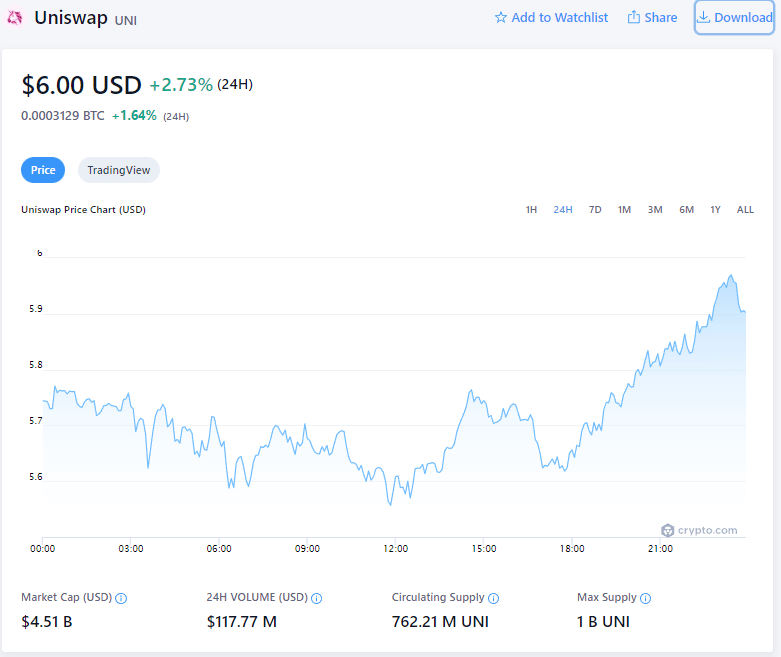The height and width of the screenshot is (657, 781).
Task: Click the Uniswap Price Chart (USD) title
Action: (83, 210)
